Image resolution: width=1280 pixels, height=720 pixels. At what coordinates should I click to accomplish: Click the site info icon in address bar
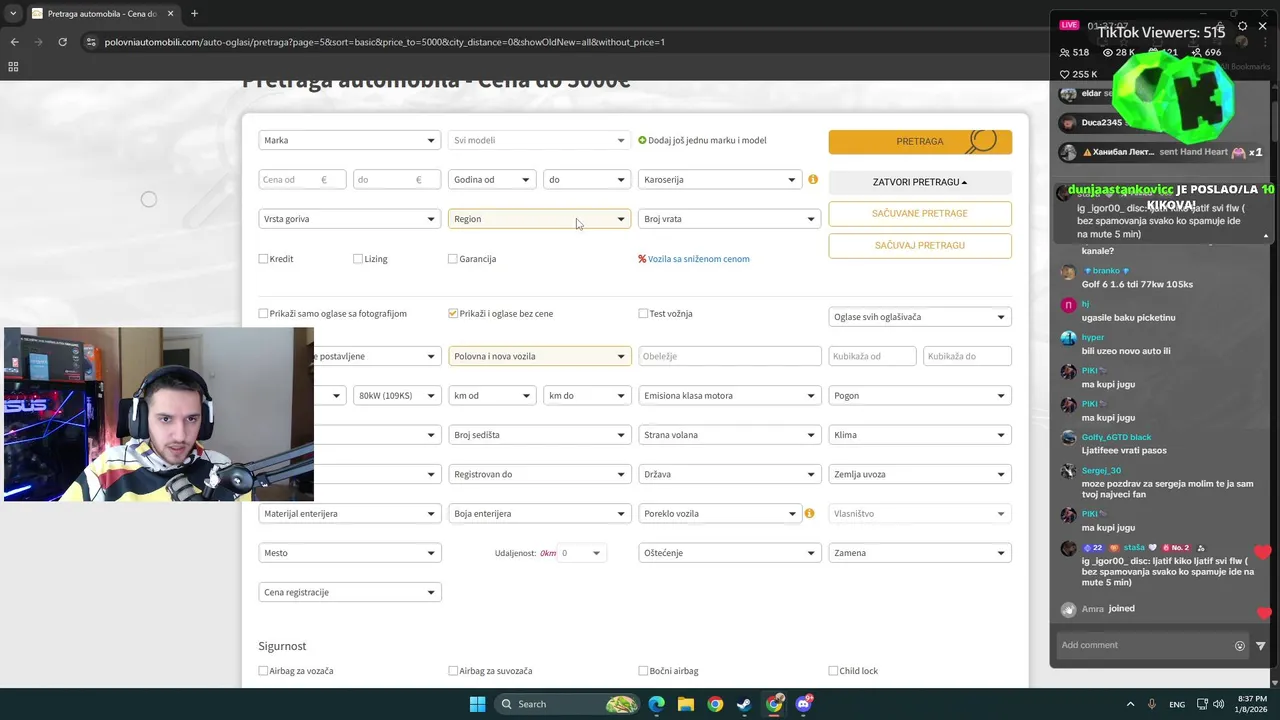[91, 42]
